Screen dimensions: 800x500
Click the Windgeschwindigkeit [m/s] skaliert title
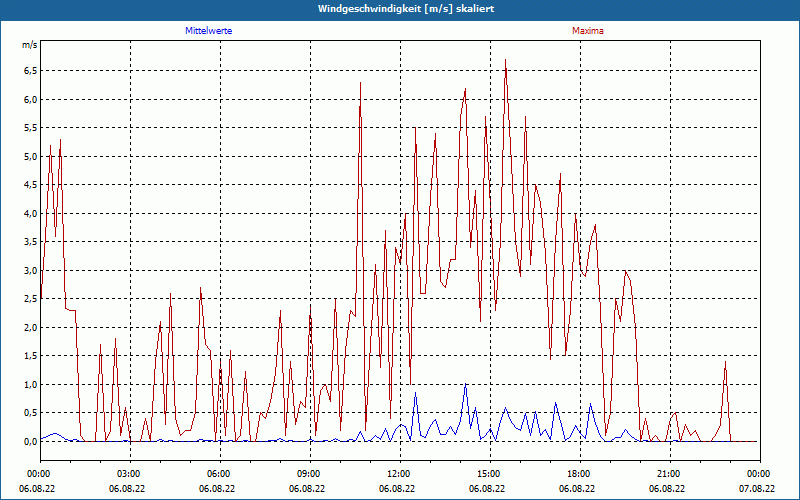coord(406,9)
